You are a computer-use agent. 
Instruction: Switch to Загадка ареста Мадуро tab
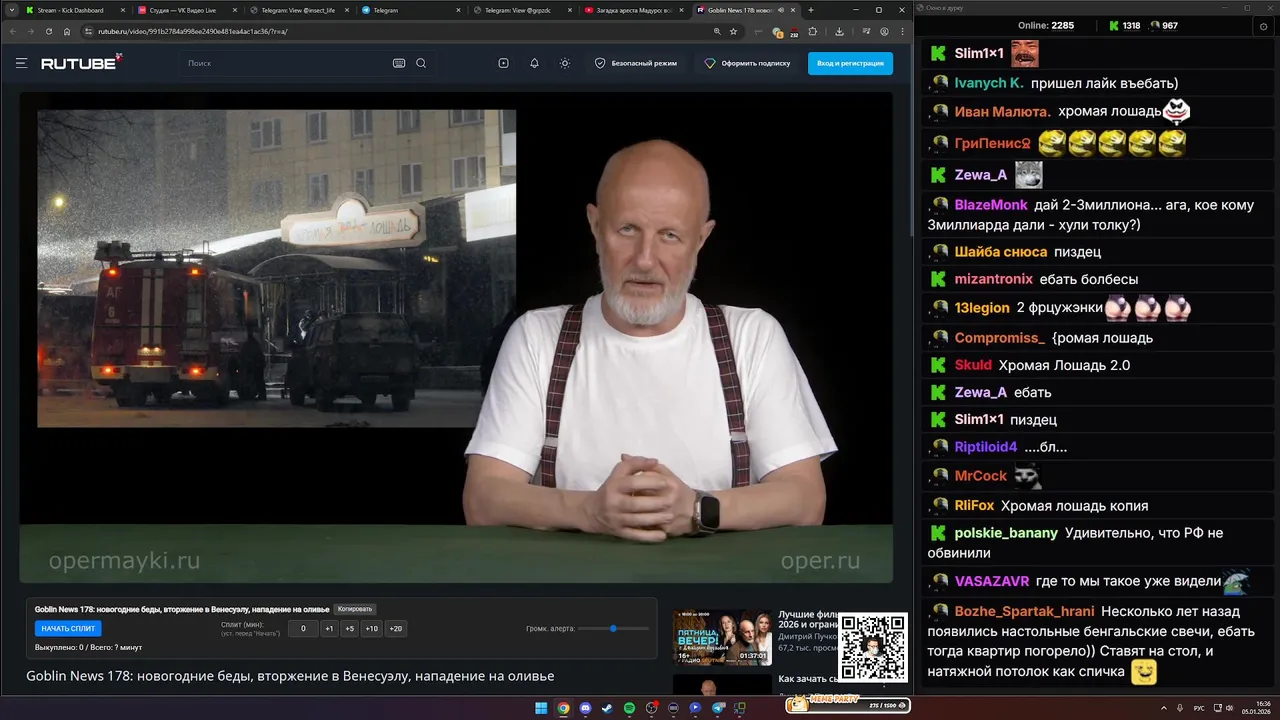[633, 10]
